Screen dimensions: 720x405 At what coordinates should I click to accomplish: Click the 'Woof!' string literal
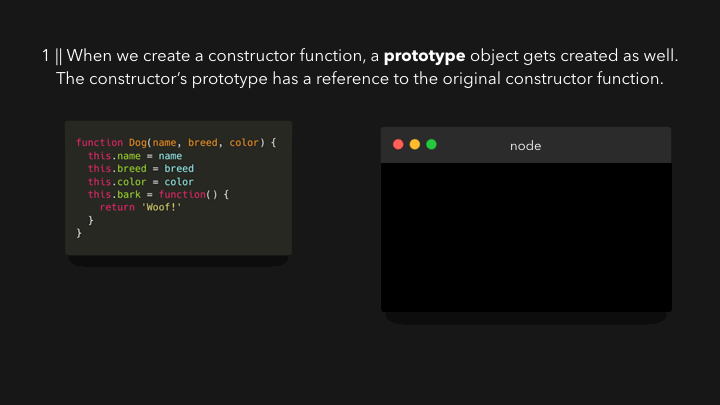pyautogui.click(x=161, y=208)
